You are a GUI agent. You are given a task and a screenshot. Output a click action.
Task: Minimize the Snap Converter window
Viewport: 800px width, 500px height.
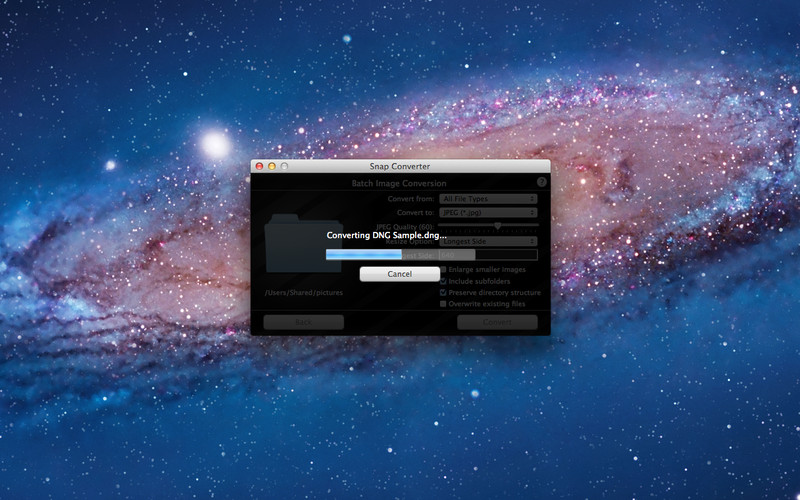[271, 166]
